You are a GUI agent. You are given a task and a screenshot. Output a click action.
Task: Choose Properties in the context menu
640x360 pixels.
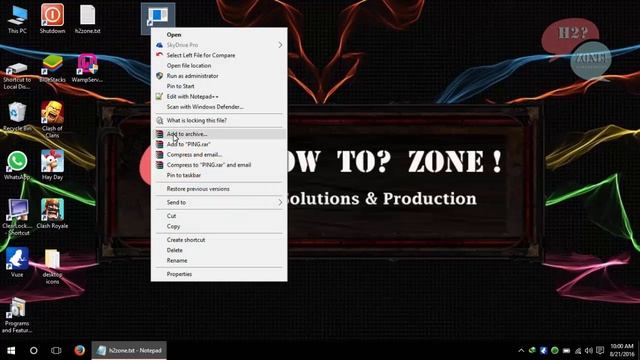[219, 274]
